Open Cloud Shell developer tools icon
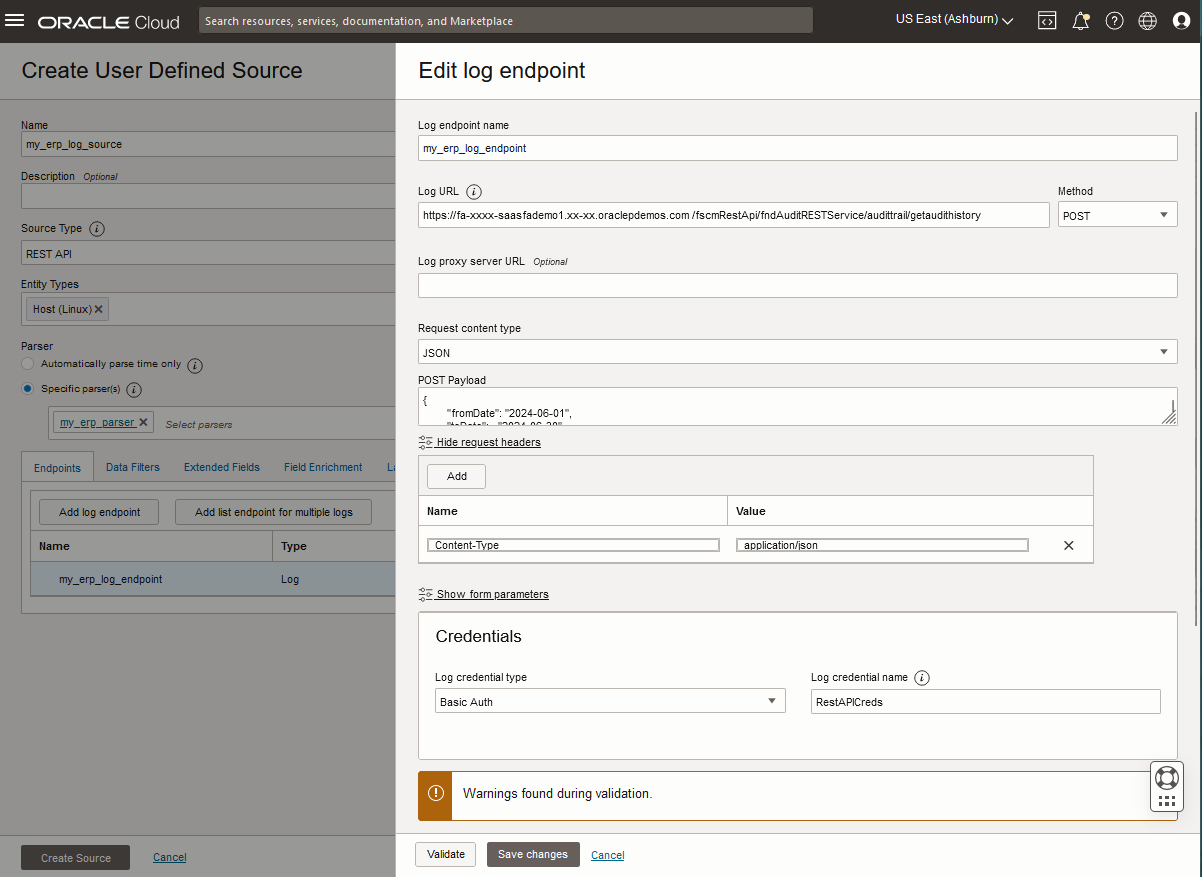Image resolution: width=1202 pixels, height=877 pixels. click(1047, 21)
